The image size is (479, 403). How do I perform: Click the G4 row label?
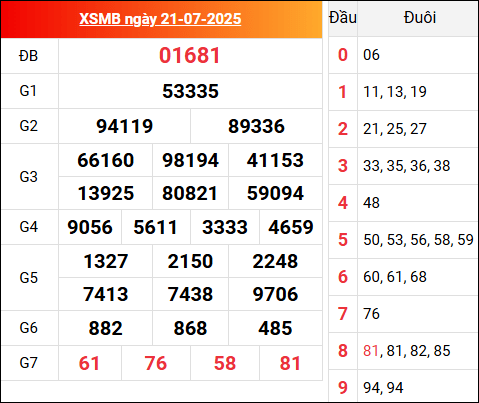(29, 227)
